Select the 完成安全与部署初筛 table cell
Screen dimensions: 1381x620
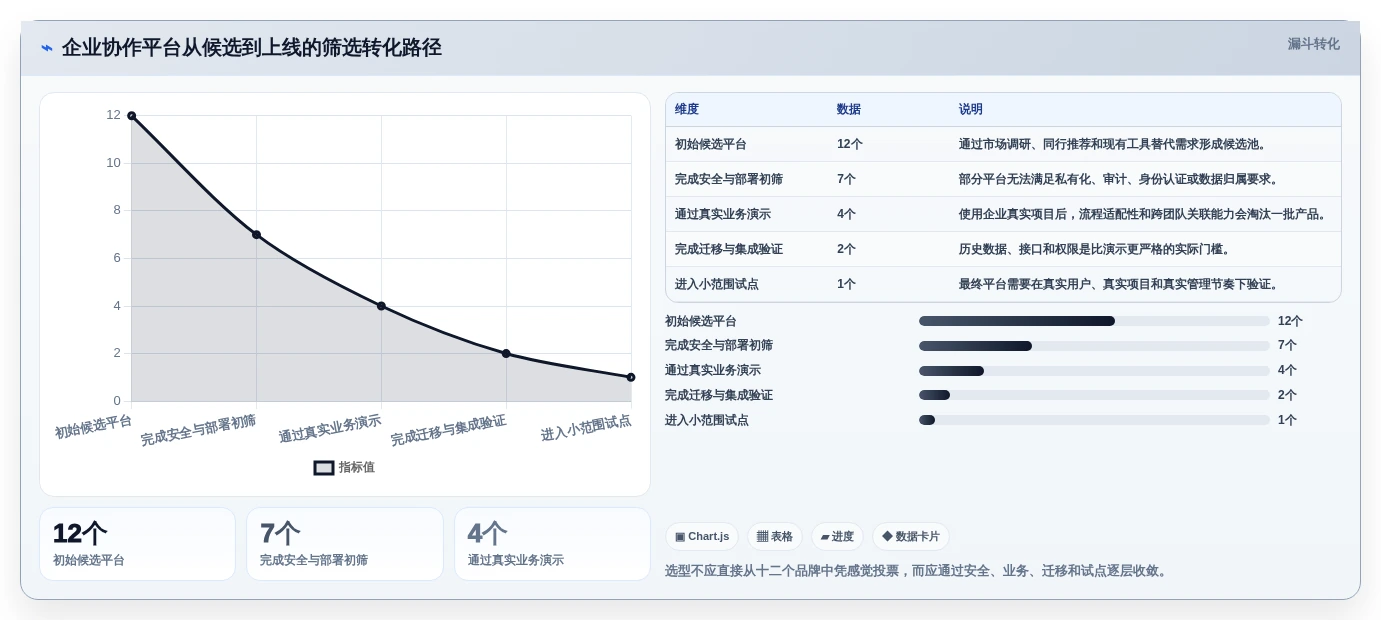[x=729, y=179]
